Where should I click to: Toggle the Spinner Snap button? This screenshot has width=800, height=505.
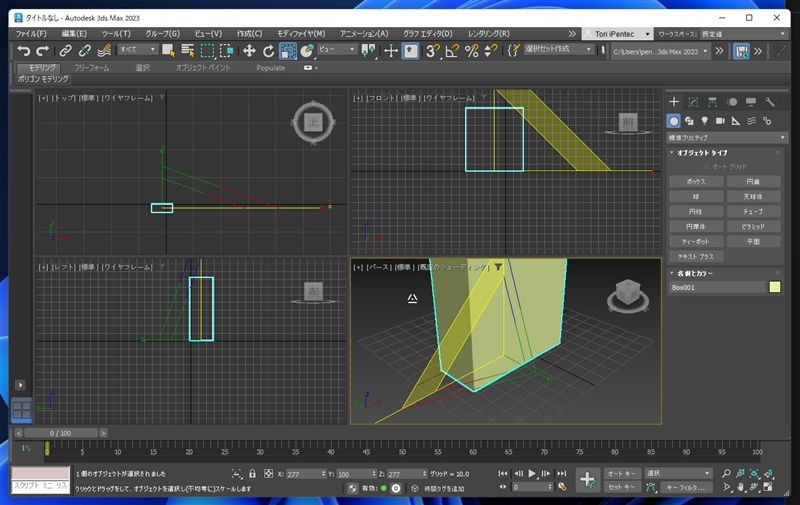(491, 50)
